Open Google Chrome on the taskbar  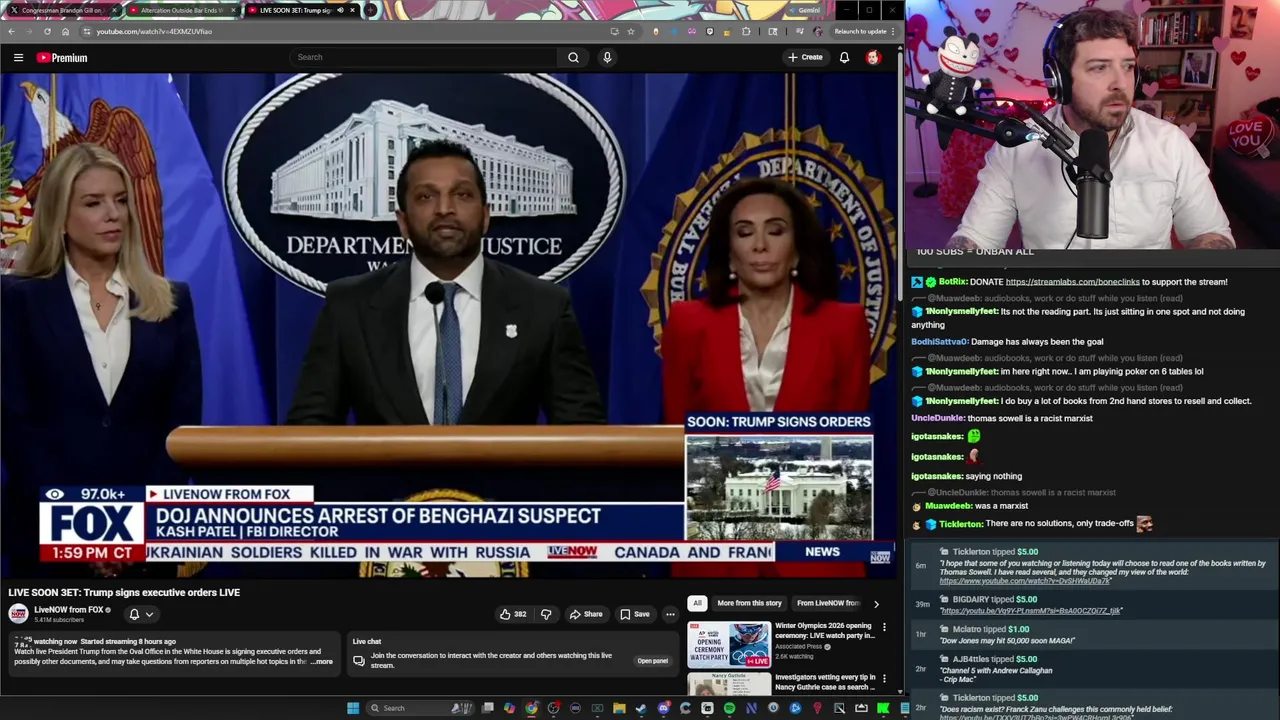click(x=531, y=708)
